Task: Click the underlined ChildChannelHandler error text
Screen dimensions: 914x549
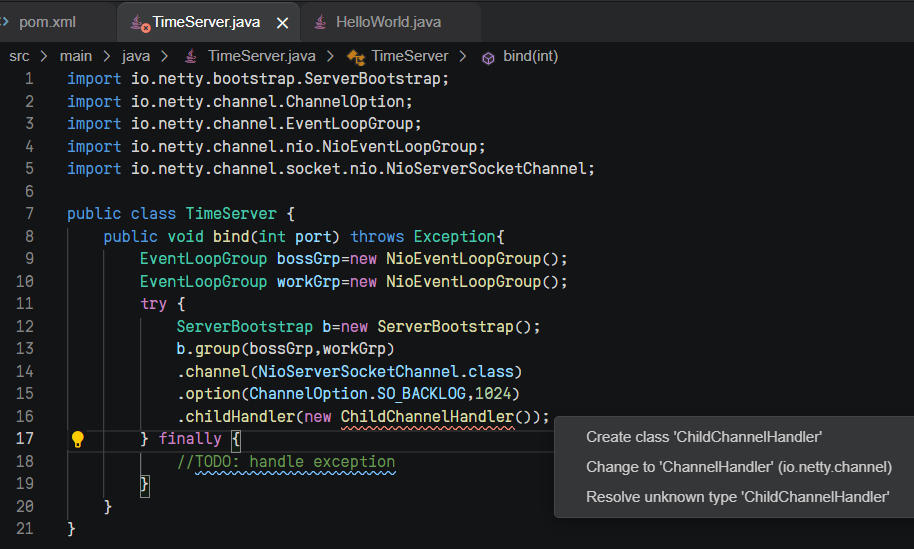Action: point(427,417)
